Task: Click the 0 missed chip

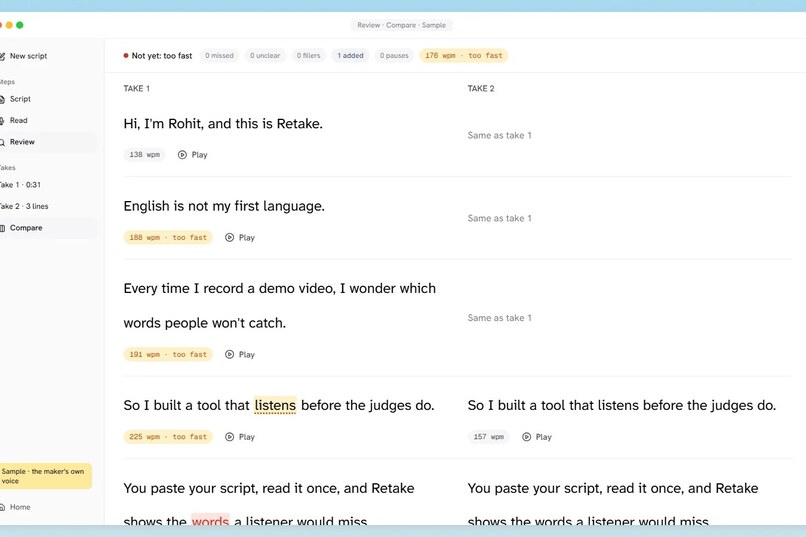Action: click(x=219, y=55)
